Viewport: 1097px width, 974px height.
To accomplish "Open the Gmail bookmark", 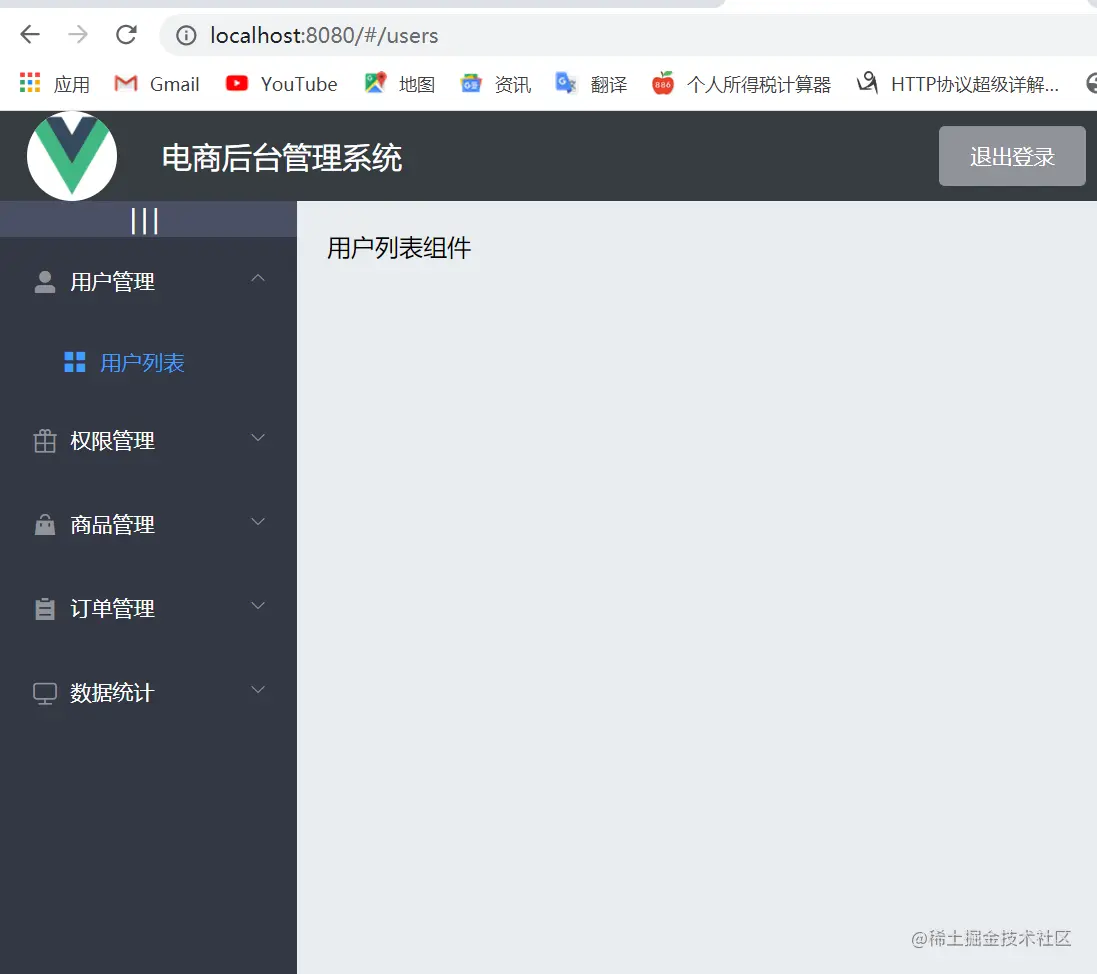I will tap(157, 84).
